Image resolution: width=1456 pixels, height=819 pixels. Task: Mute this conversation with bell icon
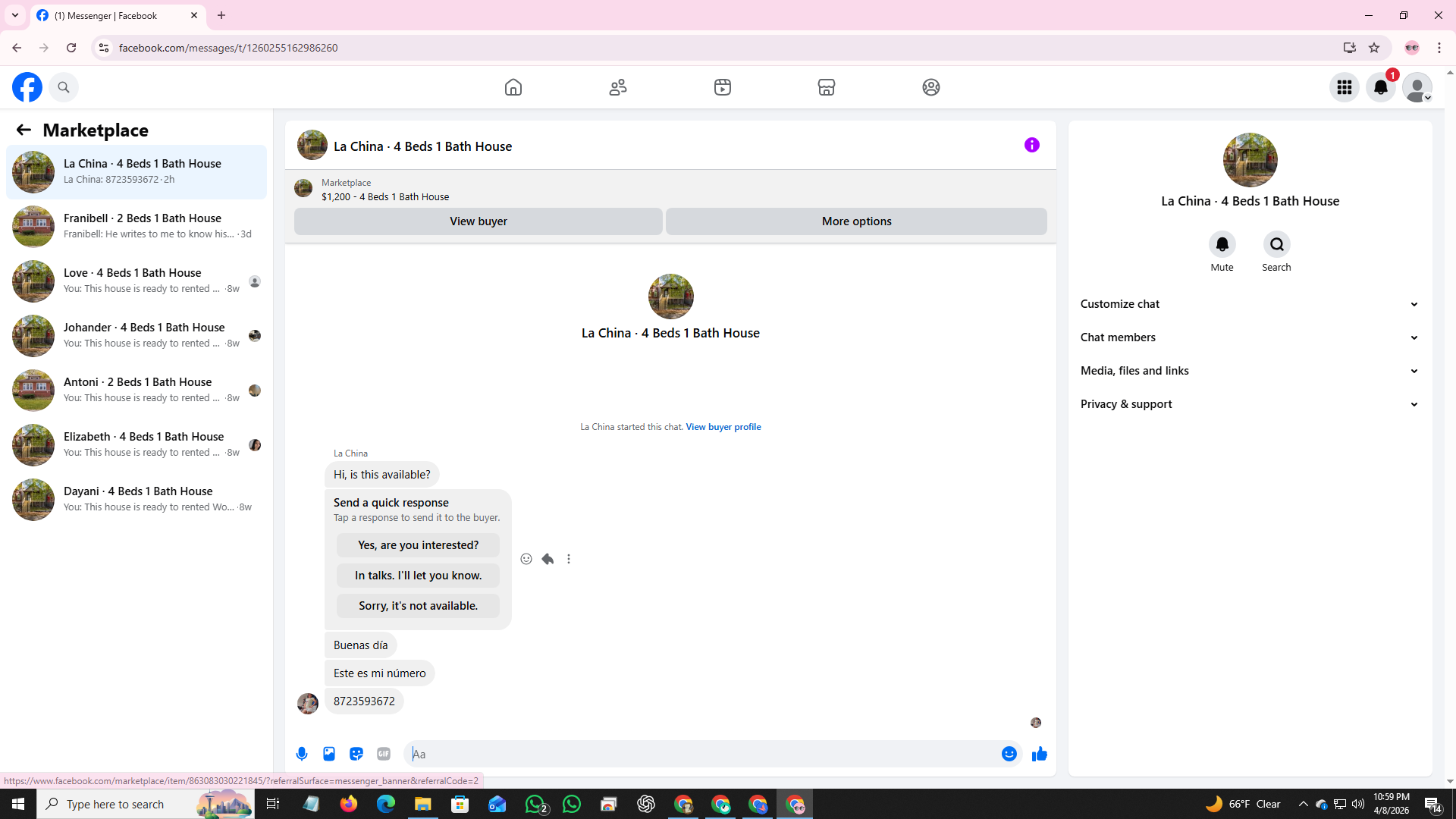tap(1222, 244)
